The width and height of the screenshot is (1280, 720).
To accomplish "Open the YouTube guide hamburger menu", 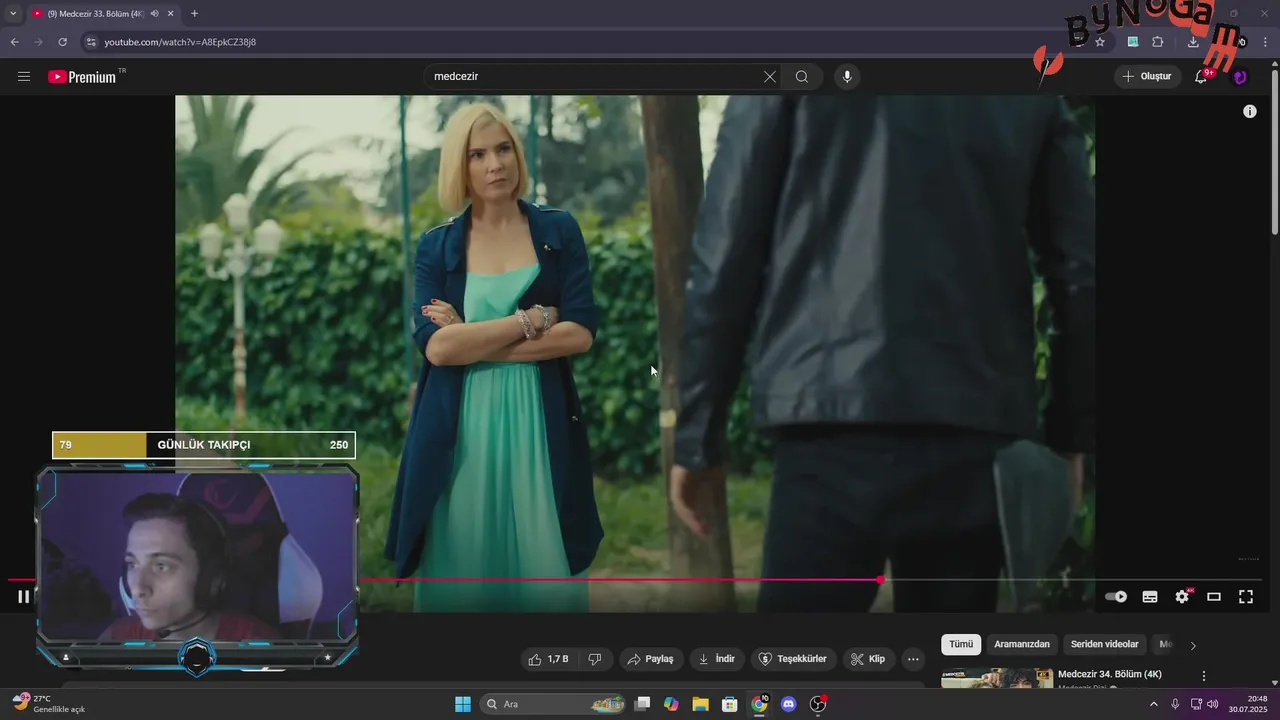I will 24,77.
